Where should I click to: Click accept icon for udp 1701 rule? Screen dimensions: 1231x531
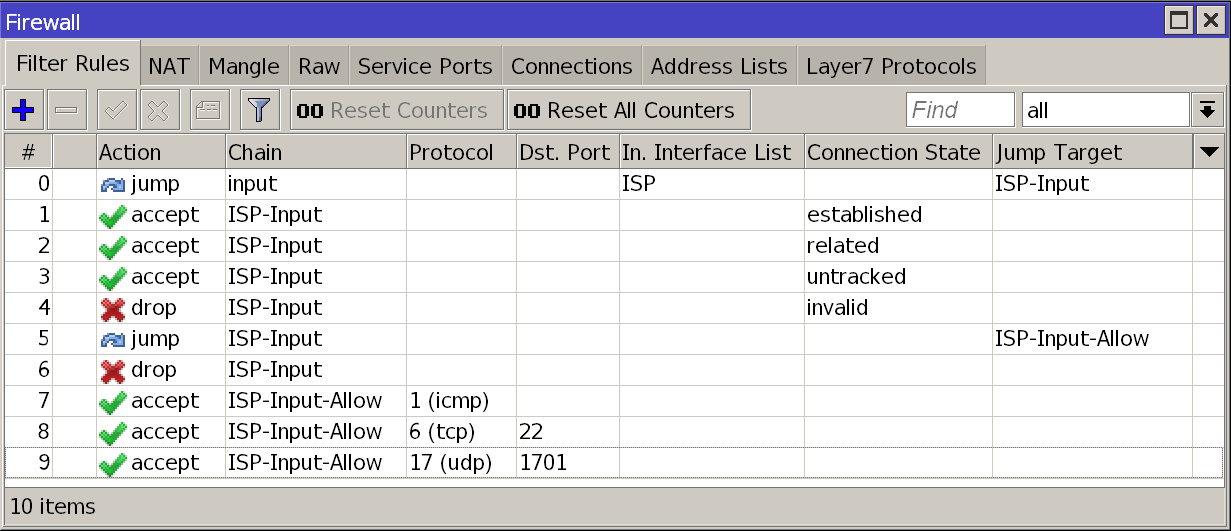point(114,464)
